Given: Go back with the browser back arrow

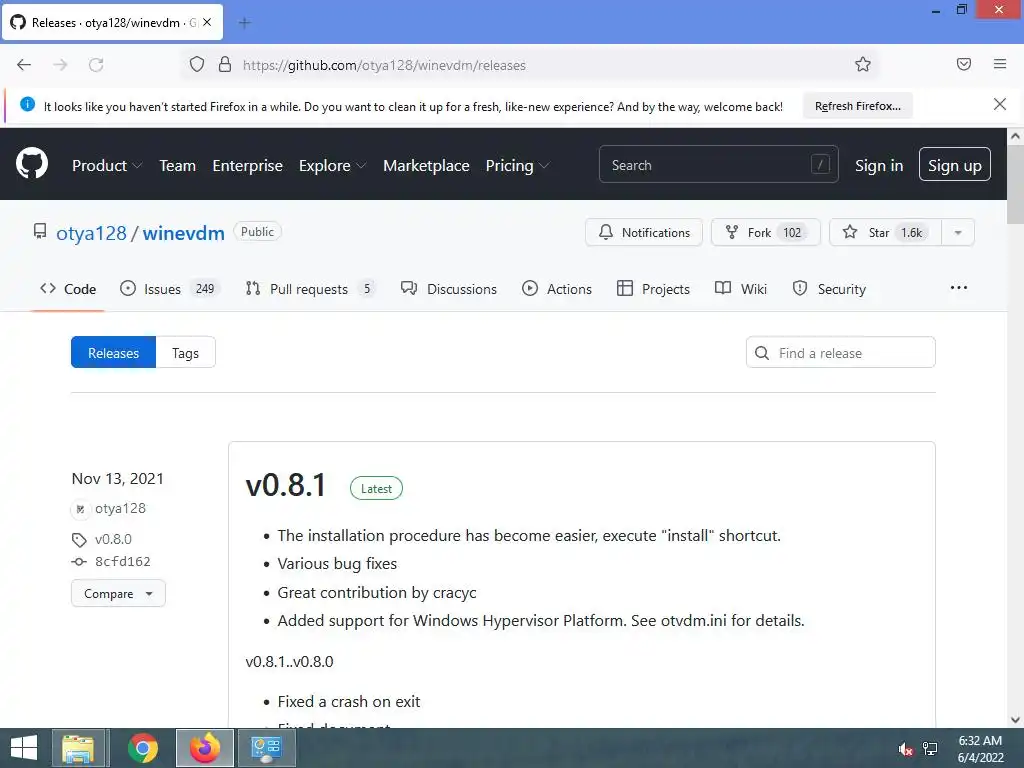Looking at the screenshot, I should tap(24, 65).
